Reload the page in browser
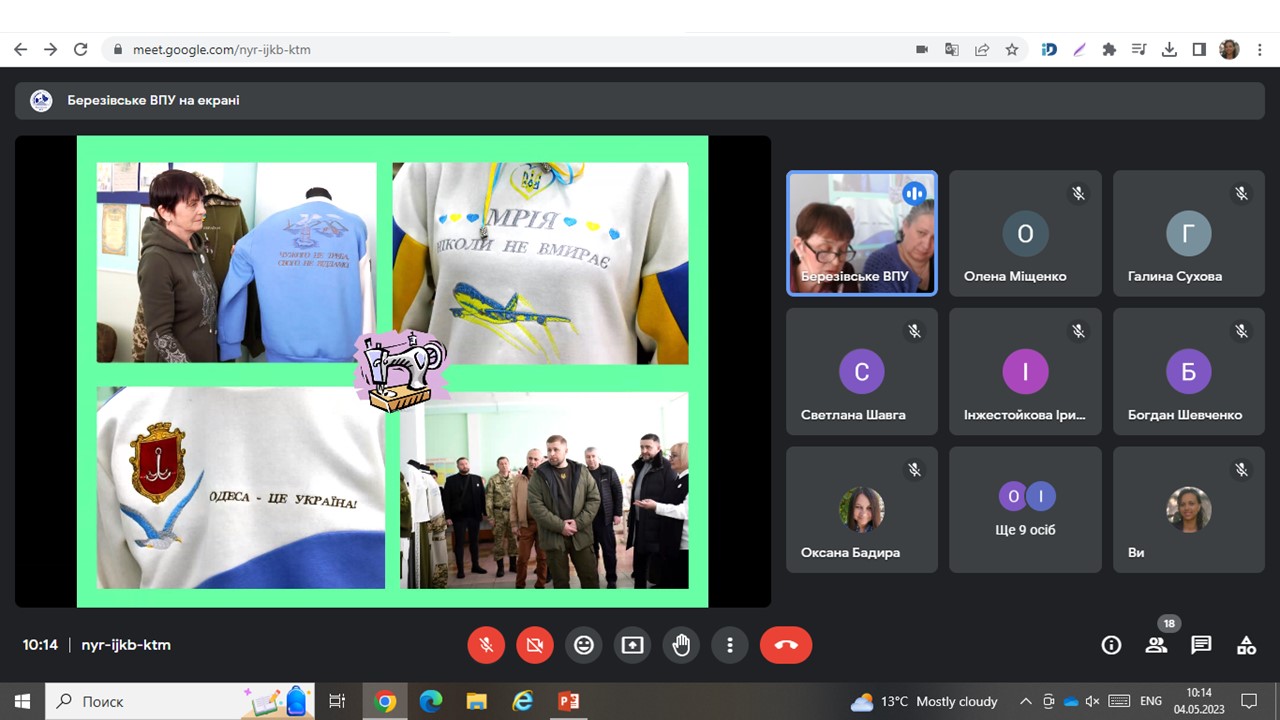Screen dimensions: 1280x720 (x=81, y=49)
